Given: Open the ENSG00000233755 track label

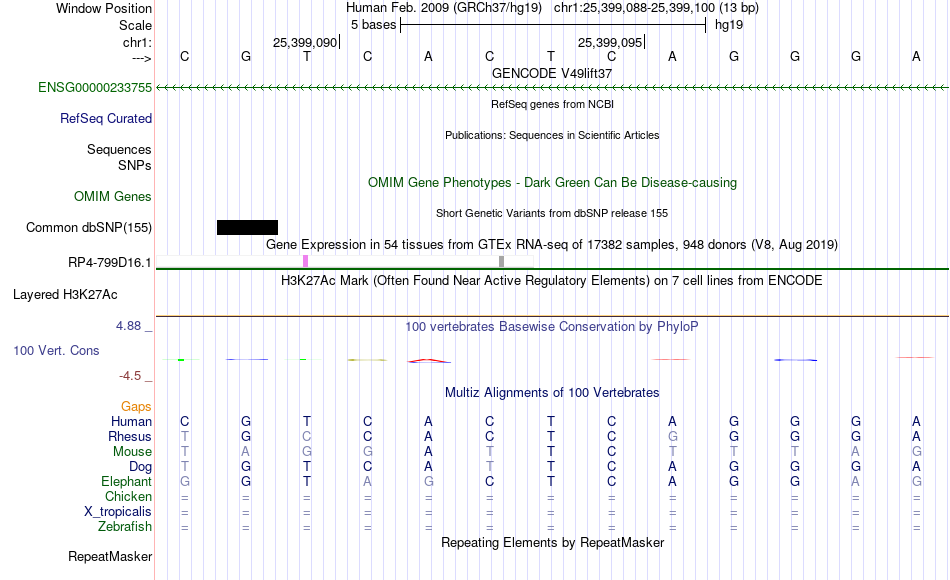Looking at the screenshot, I should coord(95,87).
